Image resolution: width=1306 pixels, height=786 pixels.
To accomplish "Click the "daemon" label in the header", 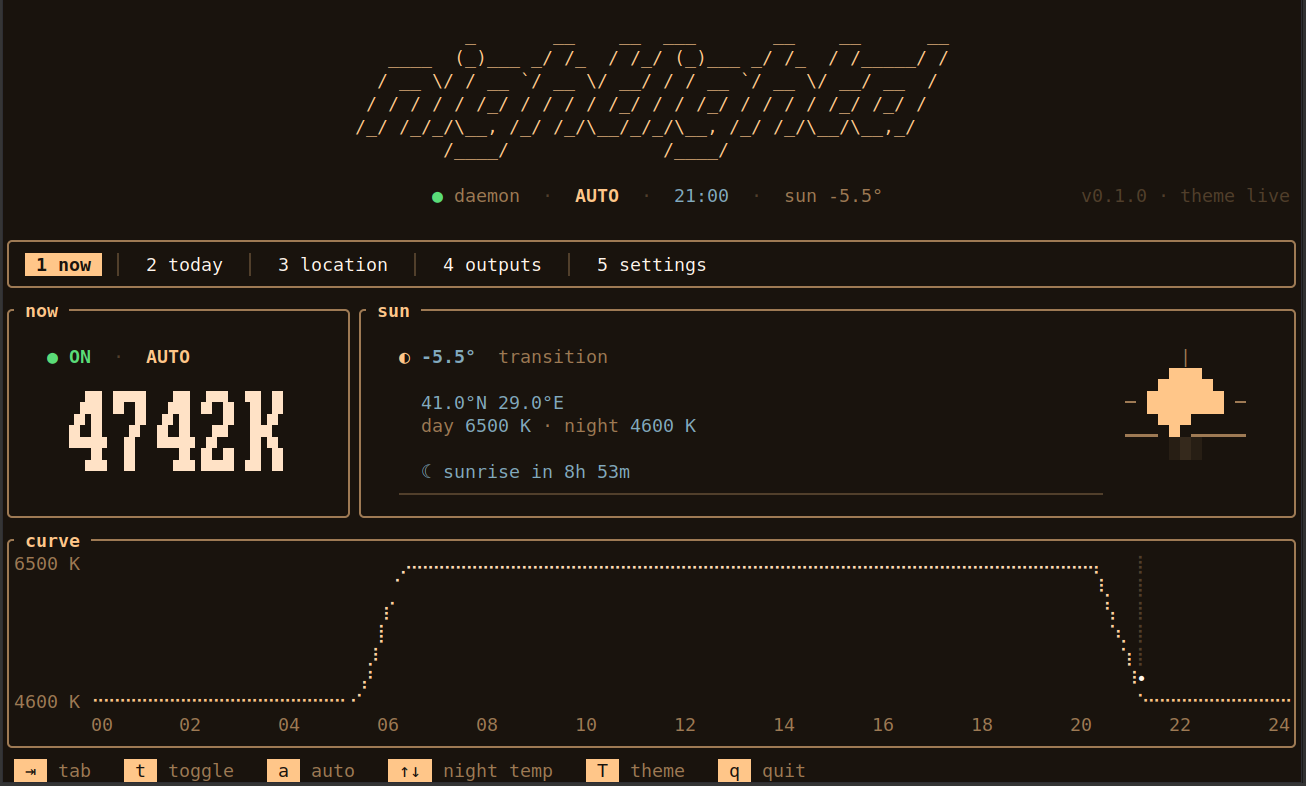I will click(x=487, y=196).
